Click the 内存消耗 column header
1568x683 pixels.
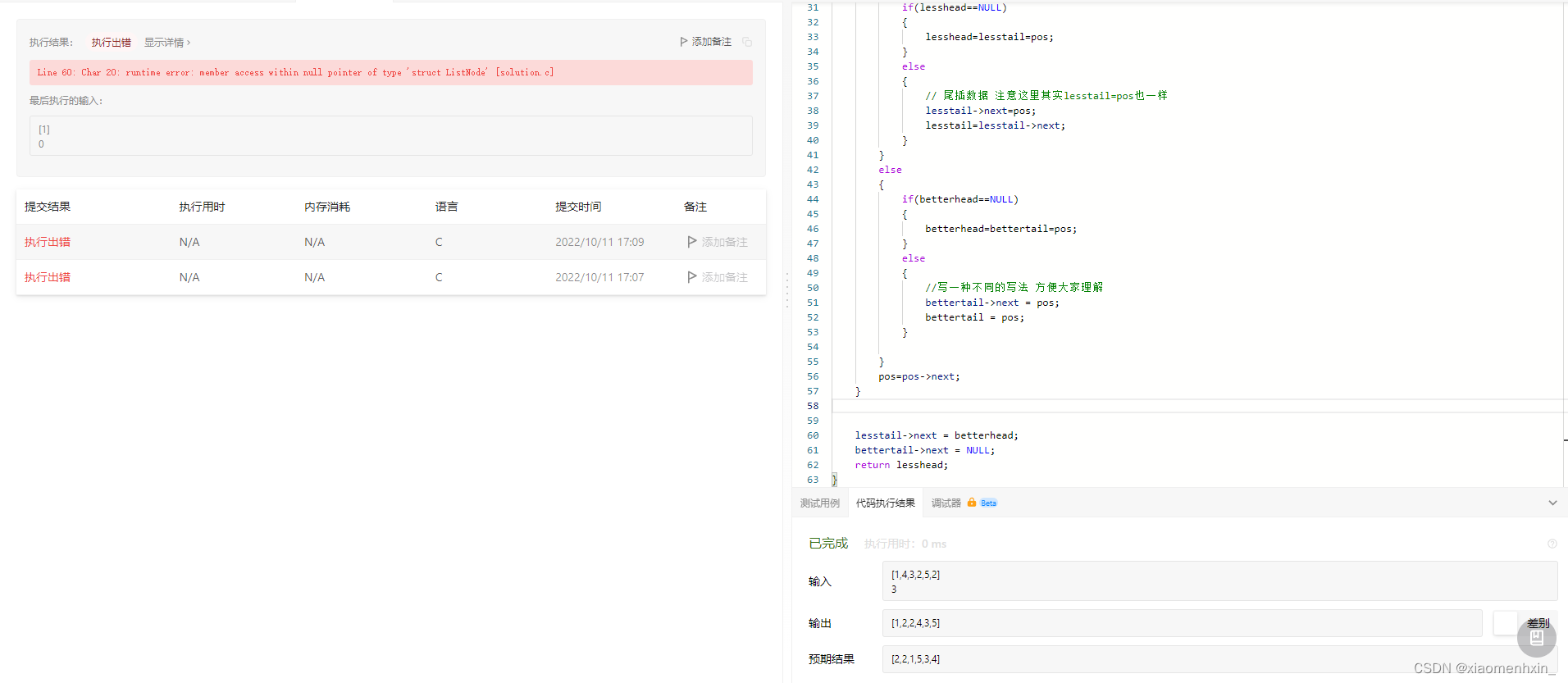(x=327, y=207)
